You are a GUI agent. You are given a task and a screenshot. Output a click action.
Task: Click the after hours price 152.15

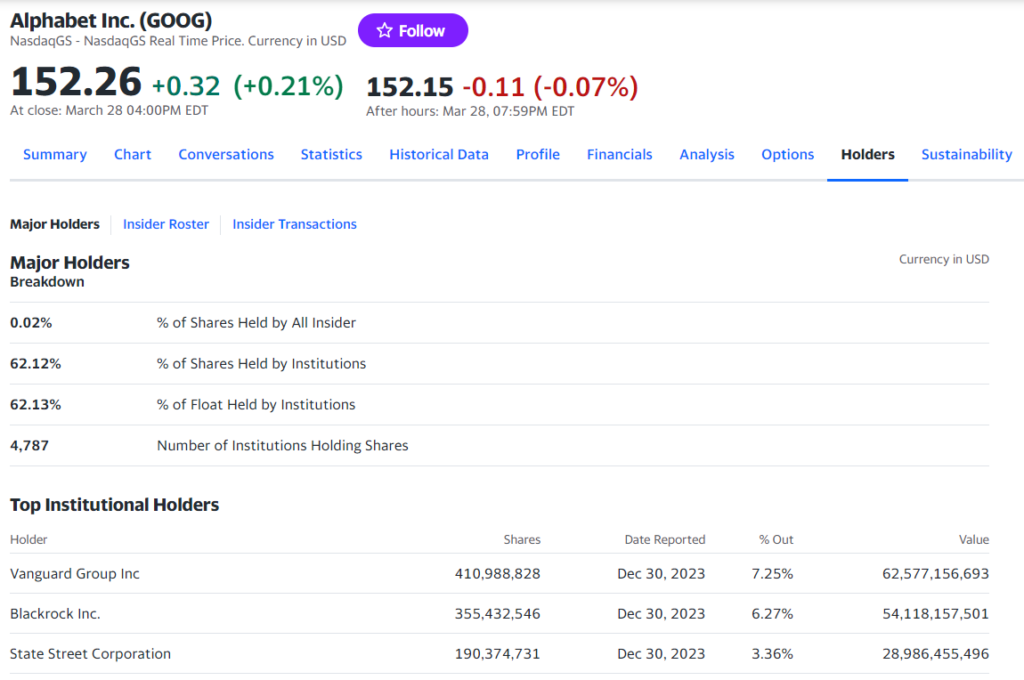(x=409, y=87)
